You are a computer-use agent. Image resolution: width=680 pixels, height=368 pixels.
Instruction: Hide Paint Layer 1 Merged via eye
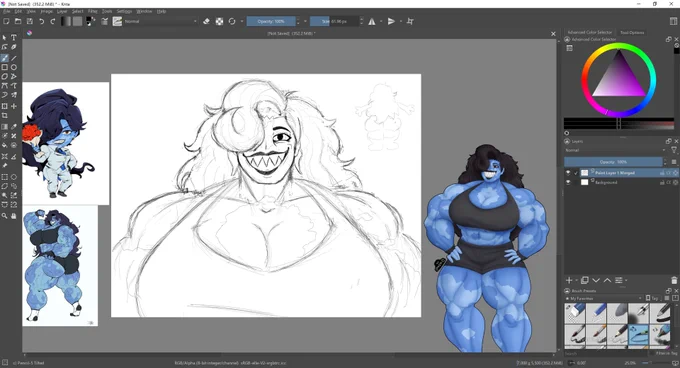point(568,173)
